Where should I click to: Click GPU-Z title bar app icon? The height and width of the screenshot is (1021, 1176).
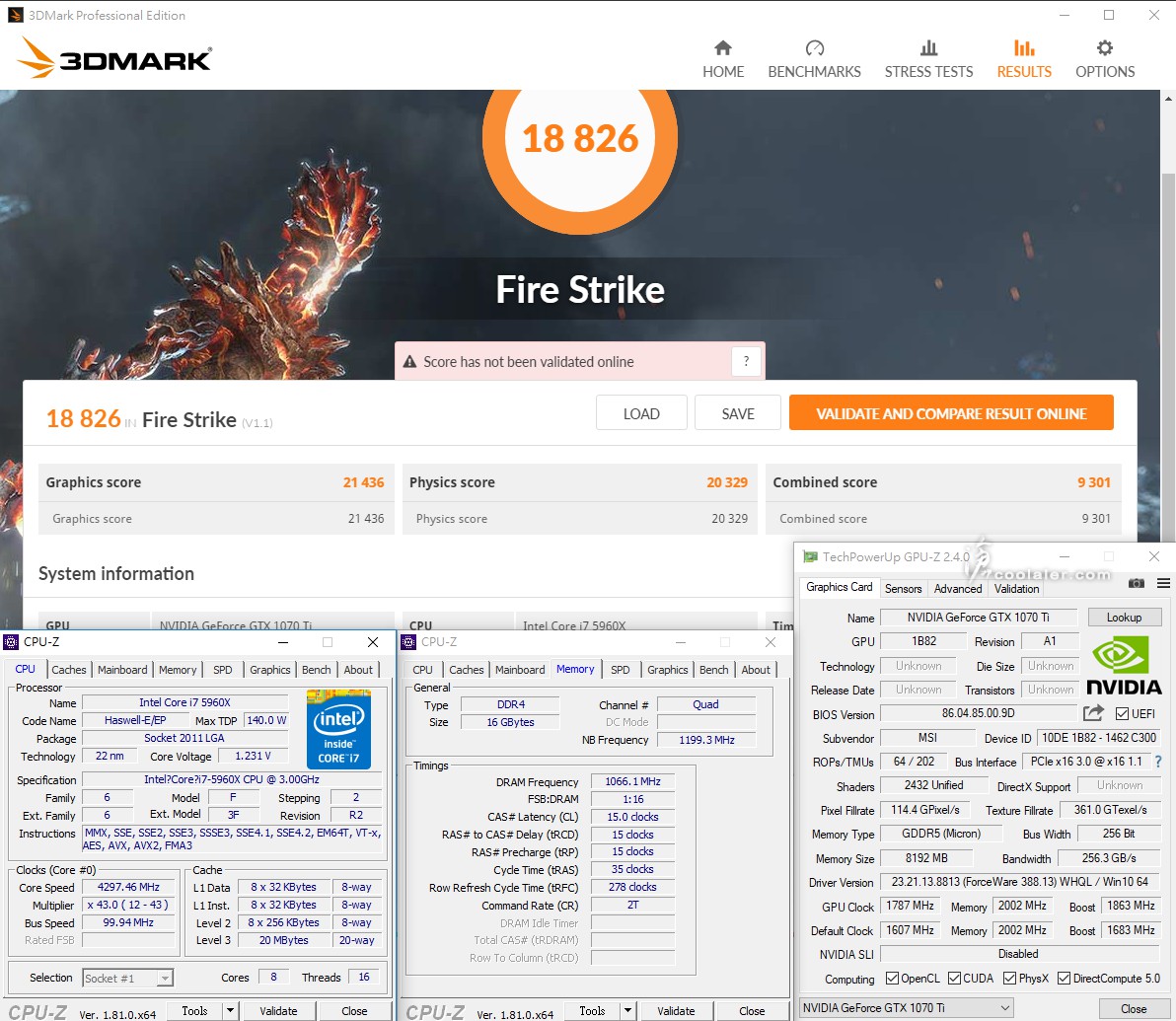810,556
